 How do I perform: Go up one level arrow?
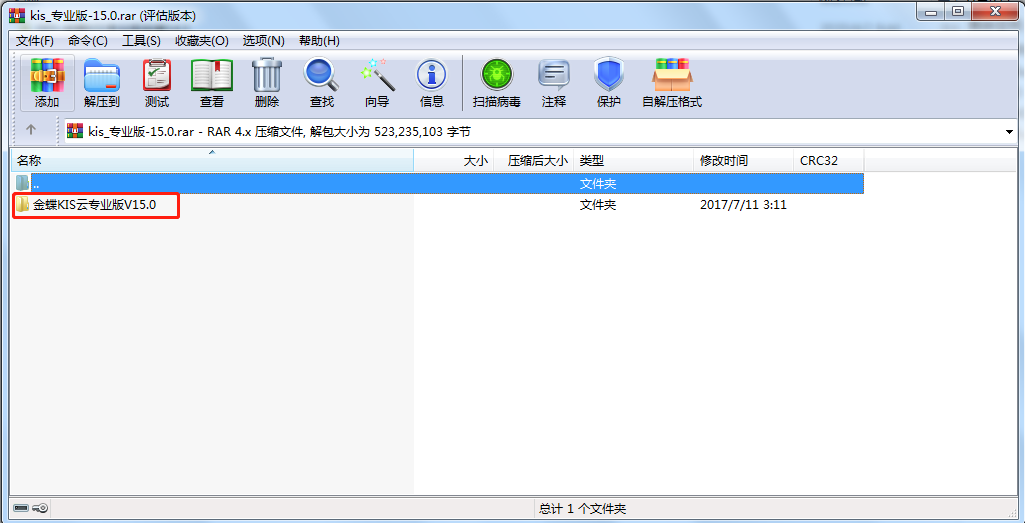[31, 130]
